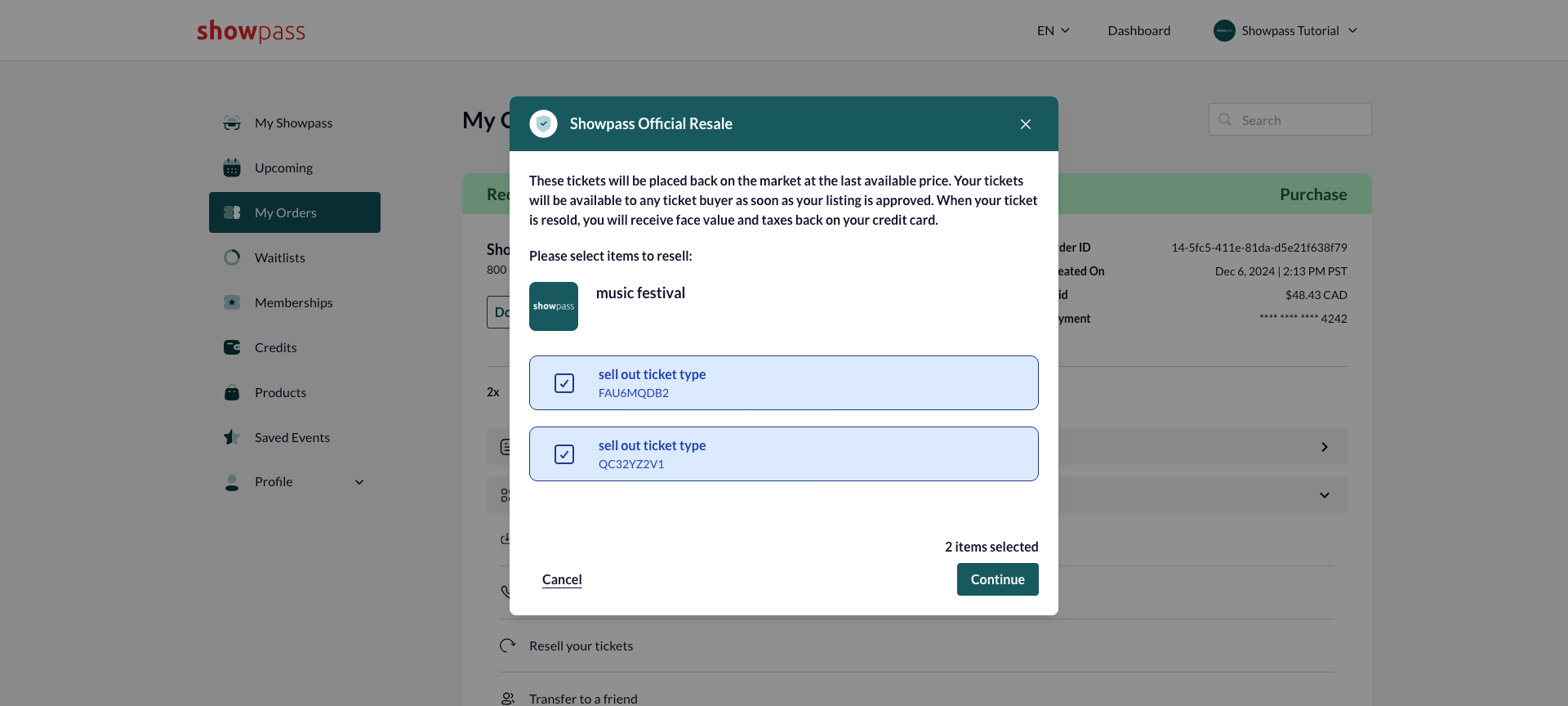
Task: Open Saved Events in the sidebar
Action: tap(295, 437)
